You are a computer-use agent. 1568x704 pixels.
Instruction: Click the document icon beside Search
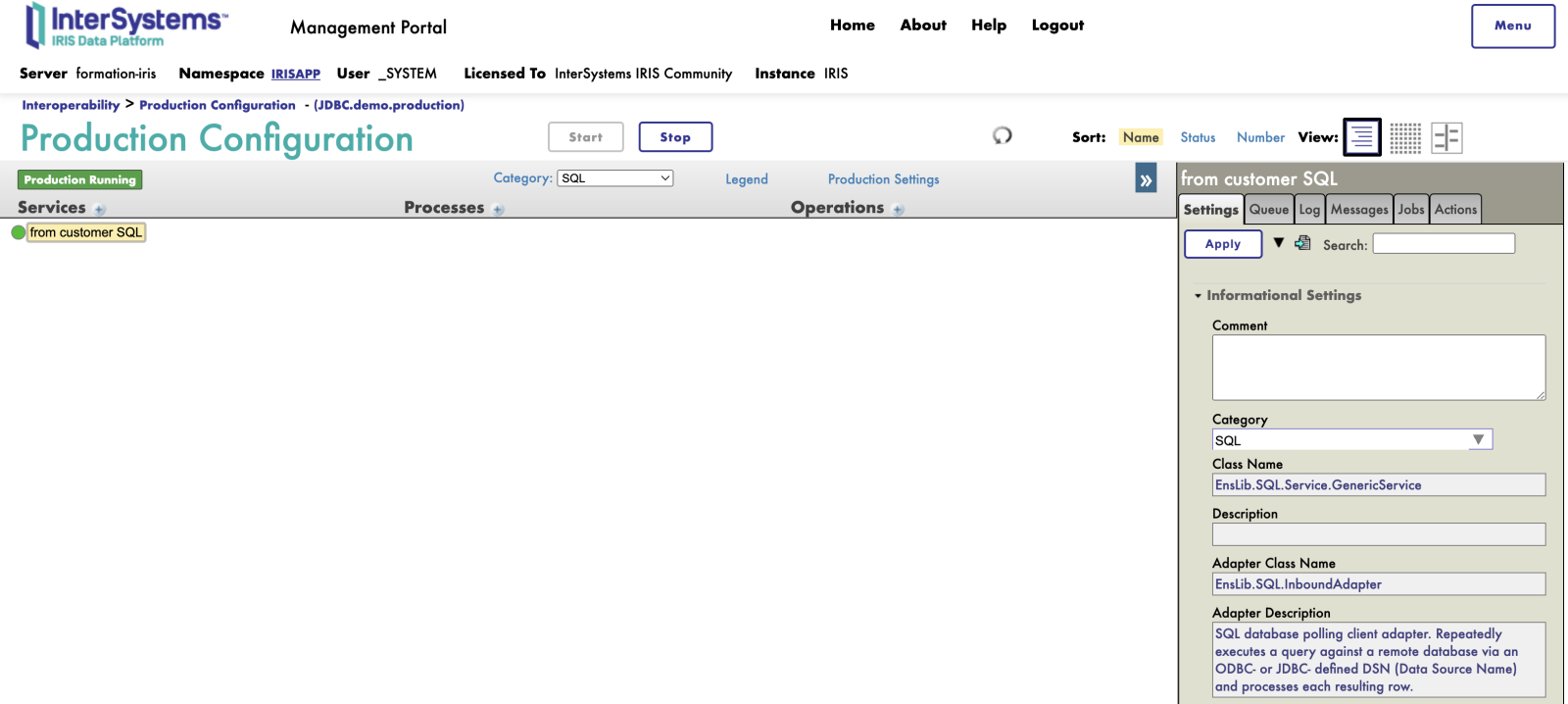click(x=1302, y=243)
